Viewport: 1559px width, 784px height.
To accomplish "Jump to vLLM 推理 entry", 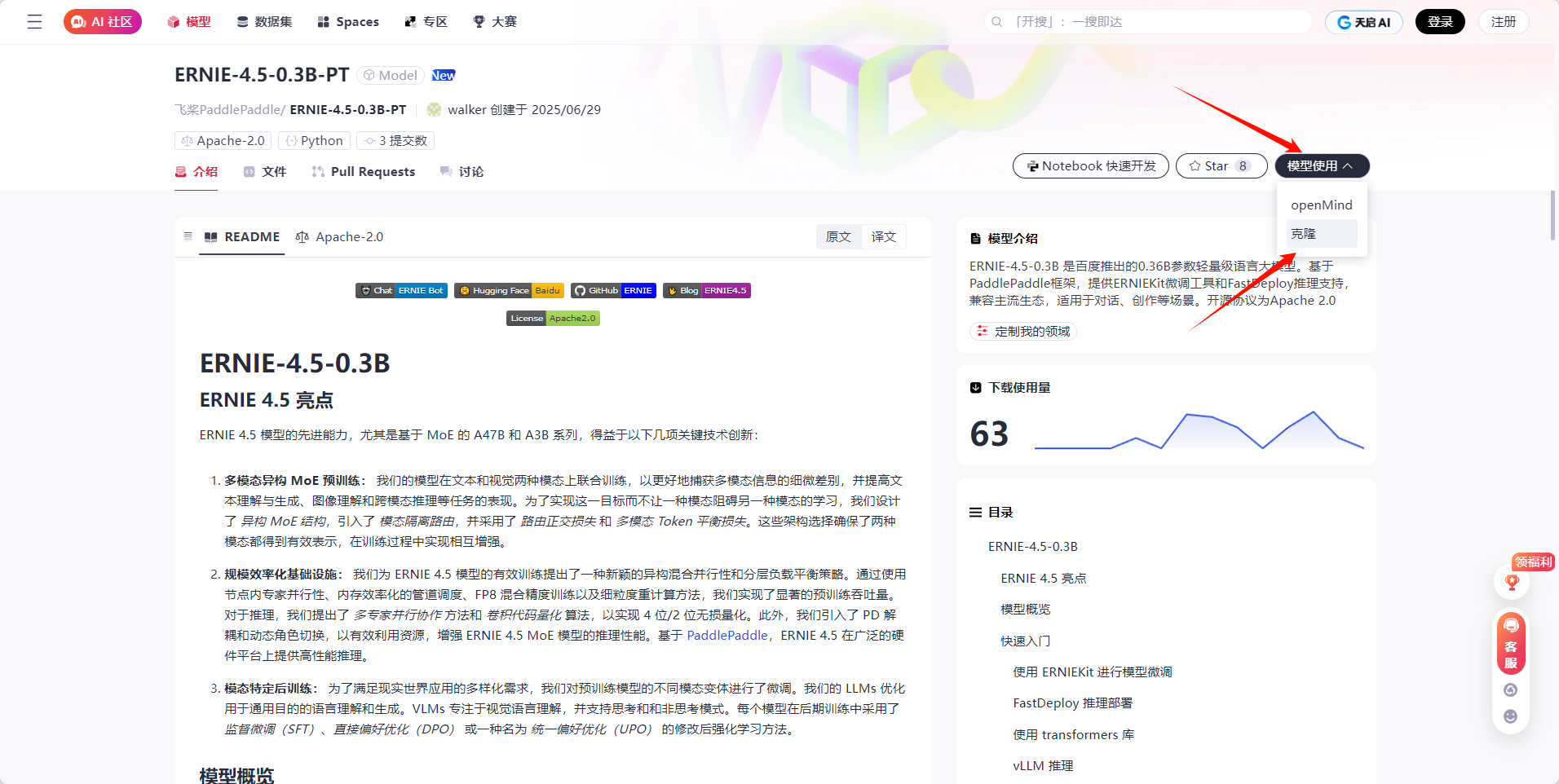I will 1043,765.
